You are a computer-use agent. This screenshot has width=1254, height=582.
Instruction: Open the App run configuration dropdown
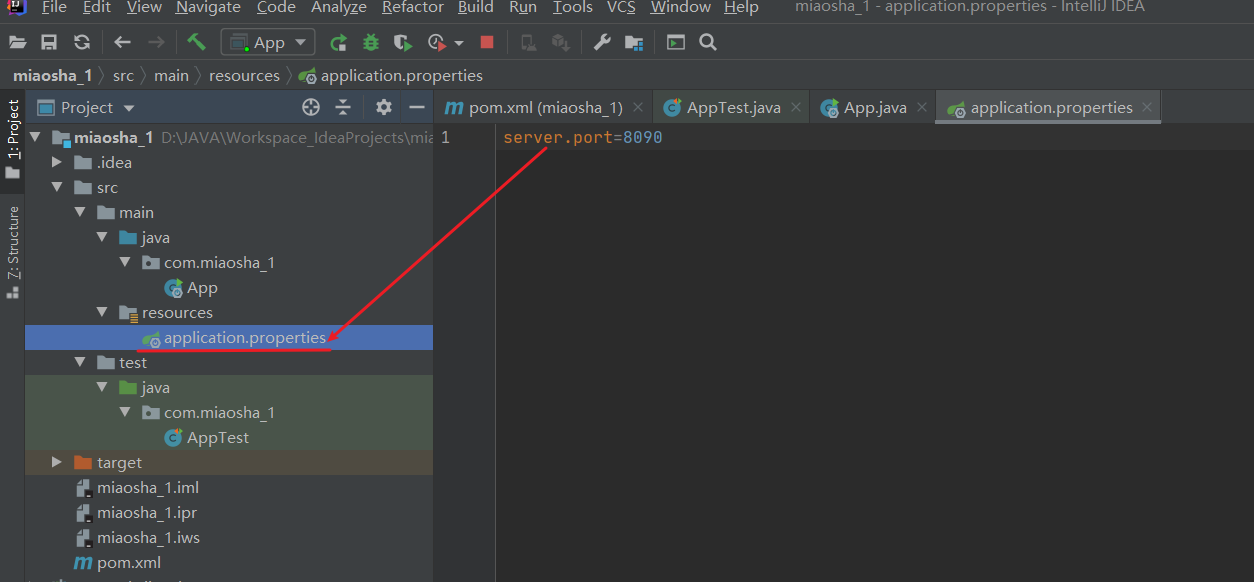tap(268, 42)
